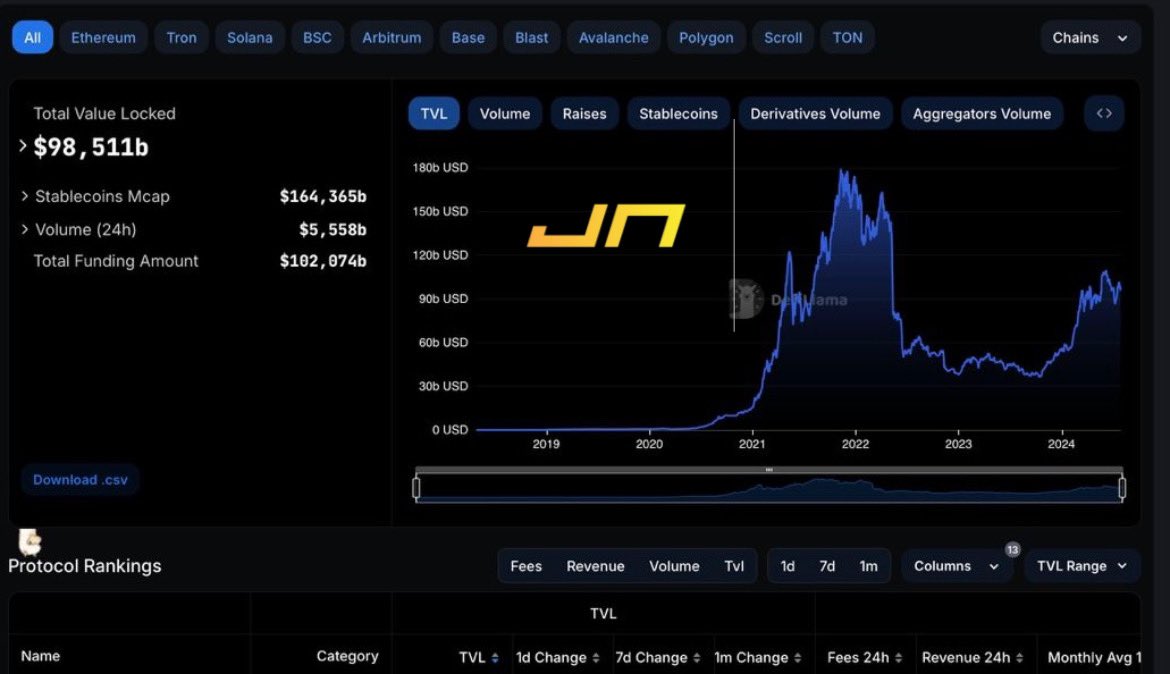Enable the Raises chart toggle

tap(584, 113)
